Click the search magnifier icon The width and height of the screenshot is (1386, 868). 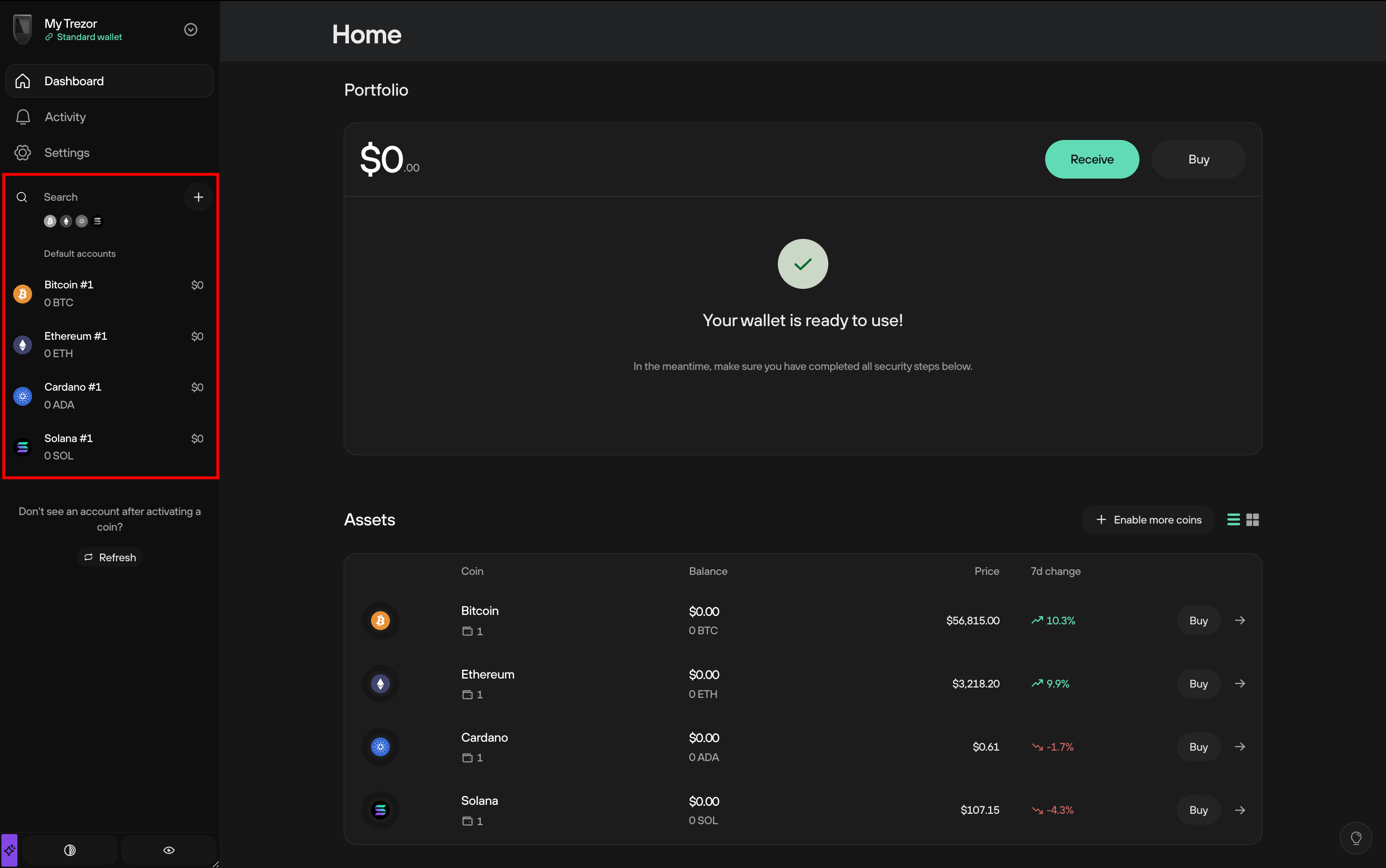(22, 197)
